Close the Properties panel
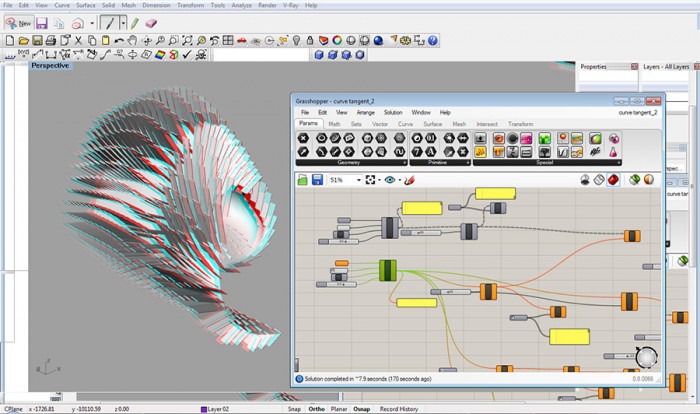Viewport: 700px width, 414px height. [634, 67]
